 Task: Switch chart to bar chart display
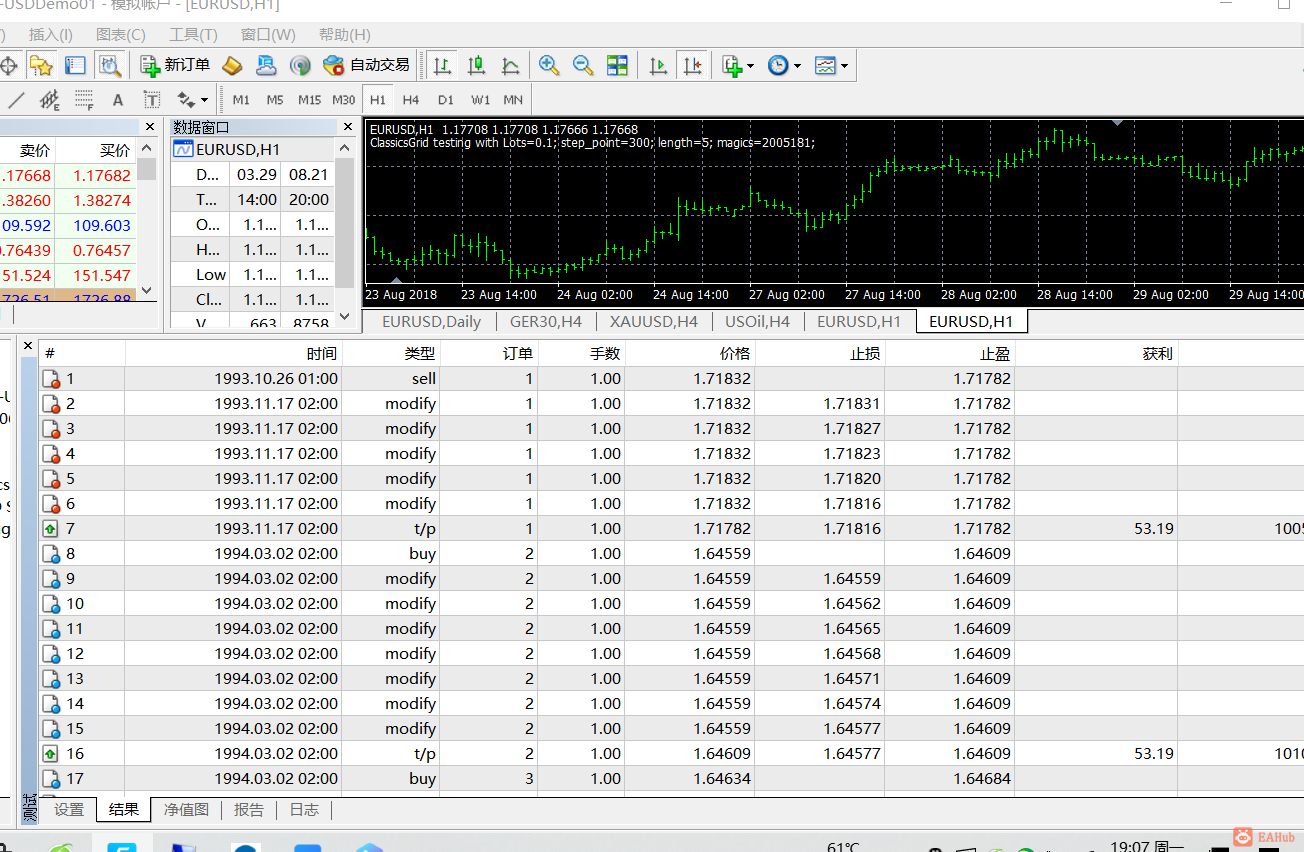[442, 66]
